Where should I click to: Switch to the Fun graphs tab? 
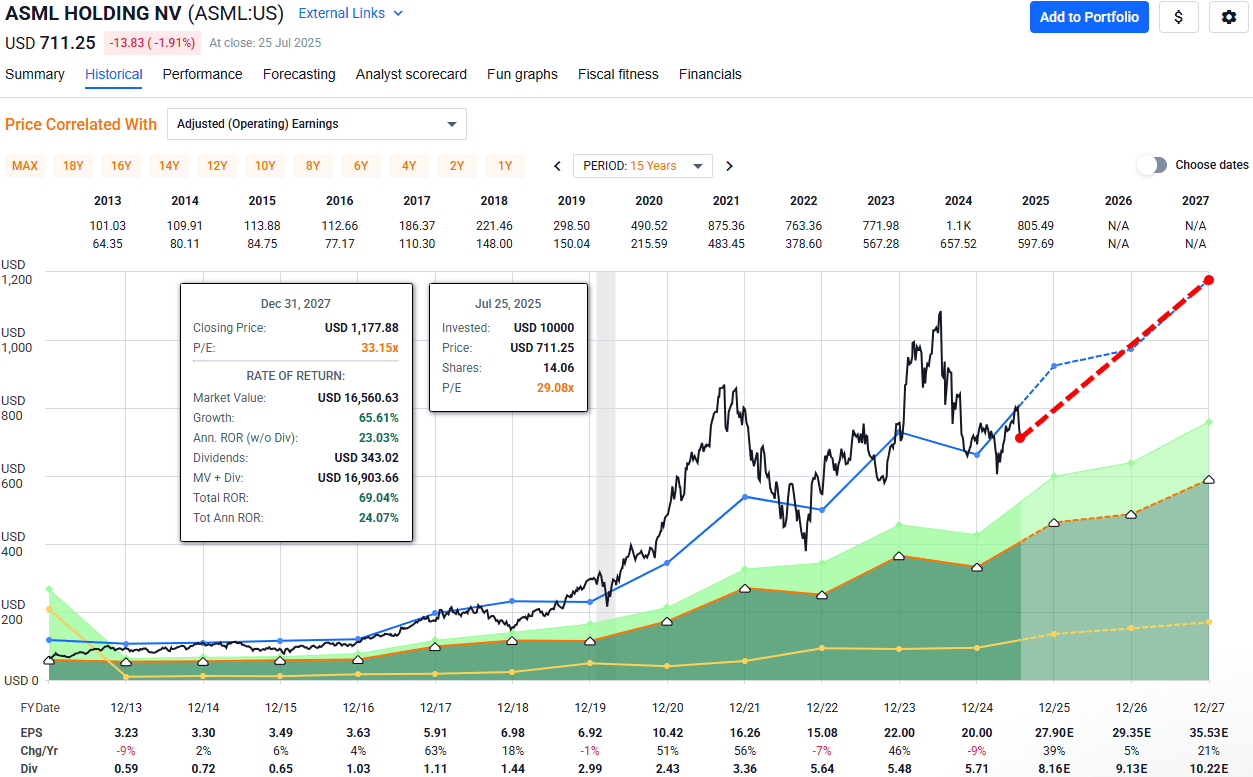click(522, 74)
